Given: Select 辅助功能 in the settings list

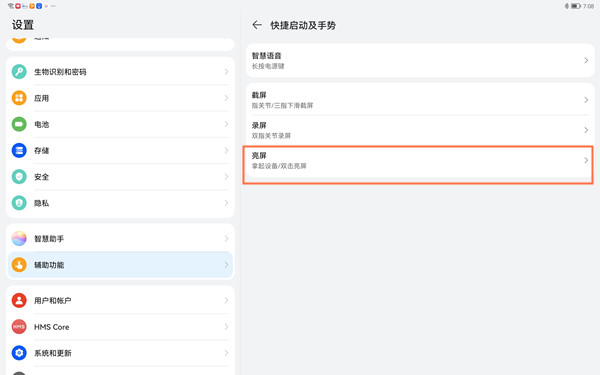Looking at the screenshot, I should click(120, 265).
